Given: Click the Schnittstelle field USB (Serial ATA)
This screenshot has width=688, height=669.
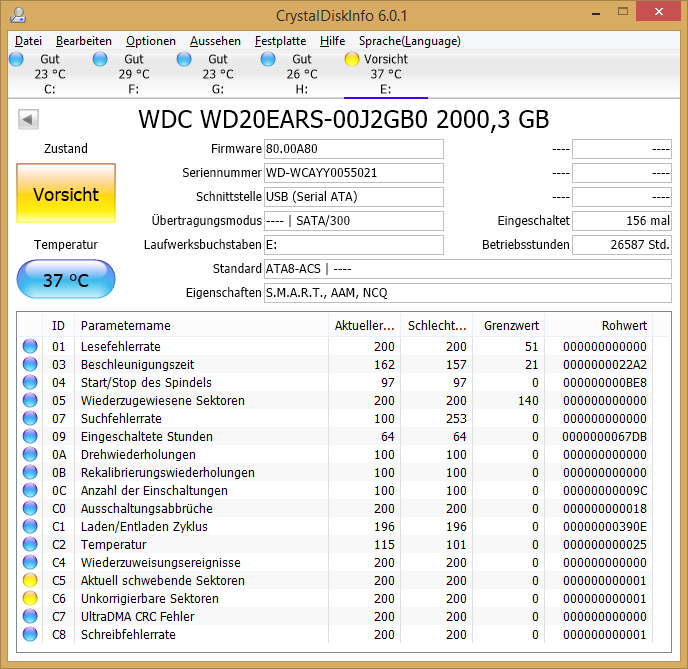Looking at the screenshot, I should pyautogui.click(x=354, y=197).
